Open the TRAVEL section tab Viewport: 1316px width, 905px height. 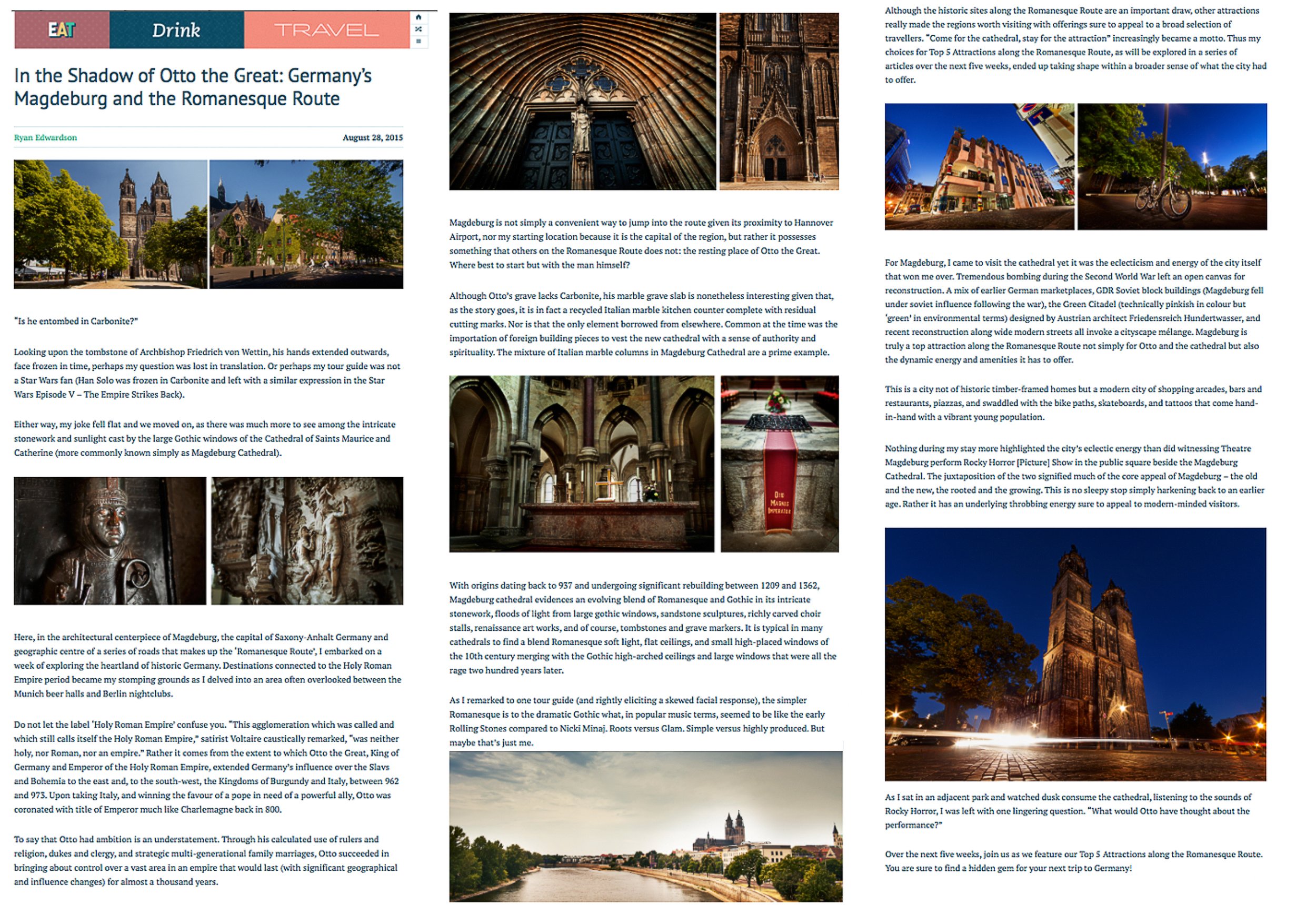(326, 29)
